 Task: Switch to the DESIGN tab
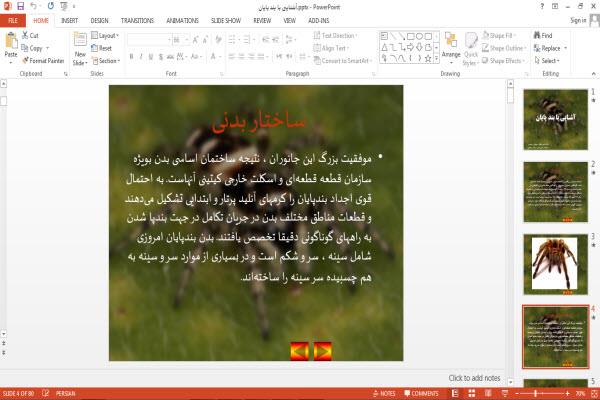click(99, 21)
